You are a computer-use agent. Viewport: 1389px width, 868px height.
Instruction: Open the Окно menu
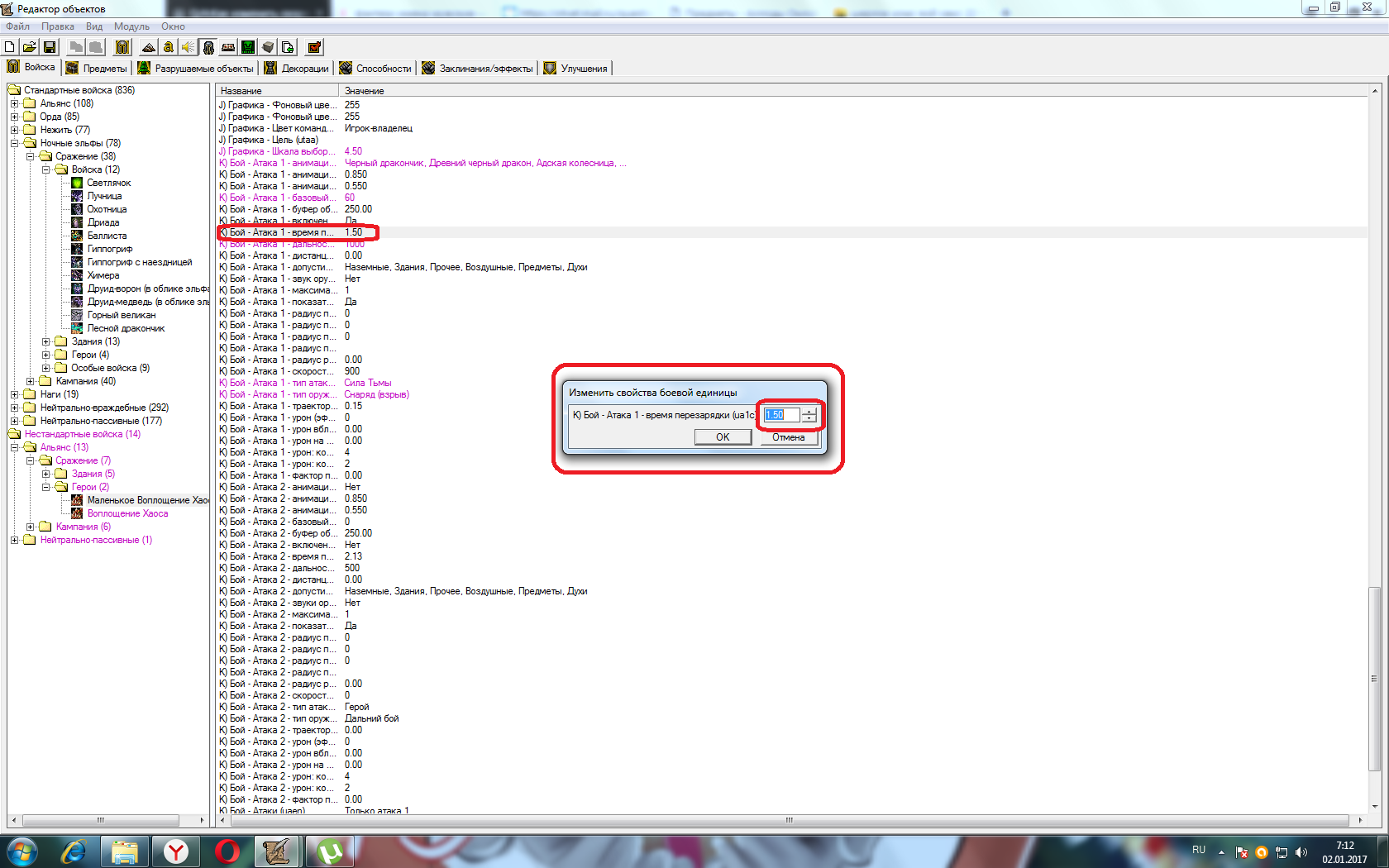[173, 26]
